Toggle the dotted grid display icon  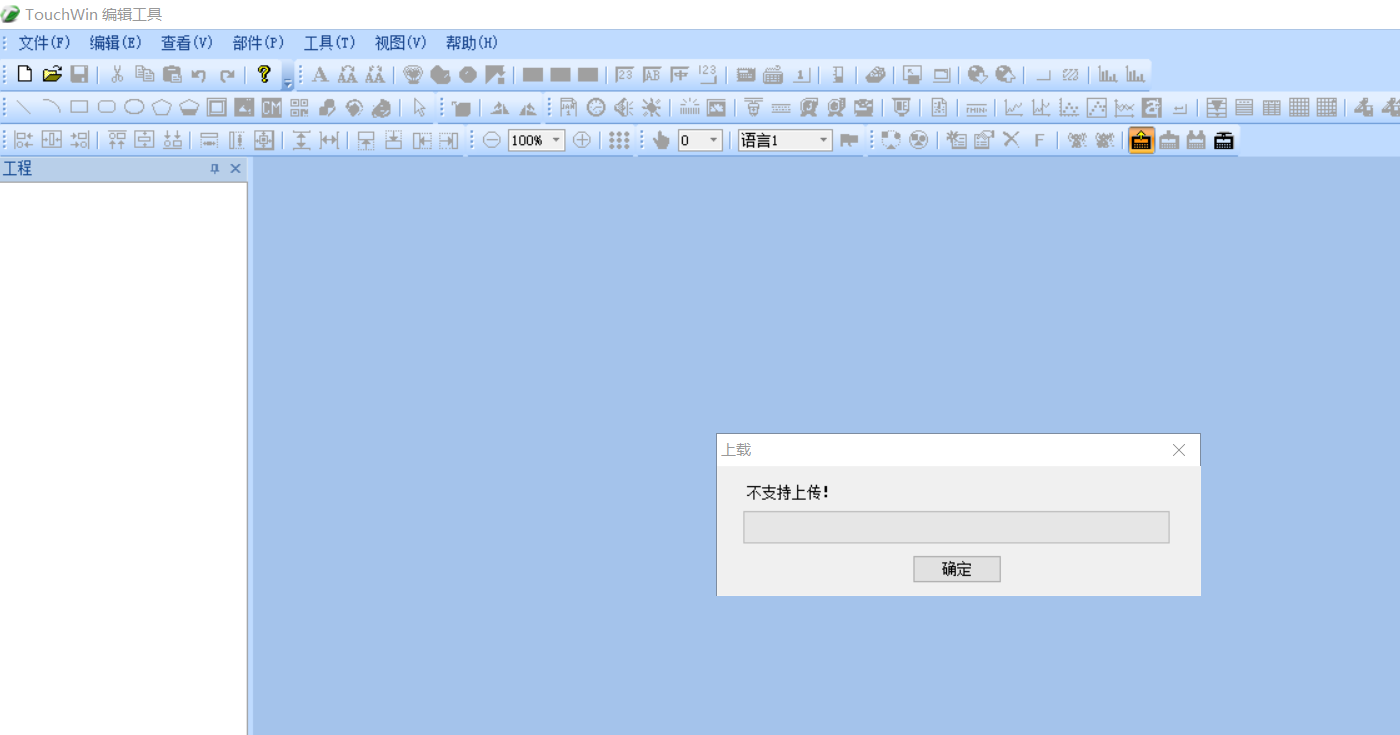[x=619, y=141]
